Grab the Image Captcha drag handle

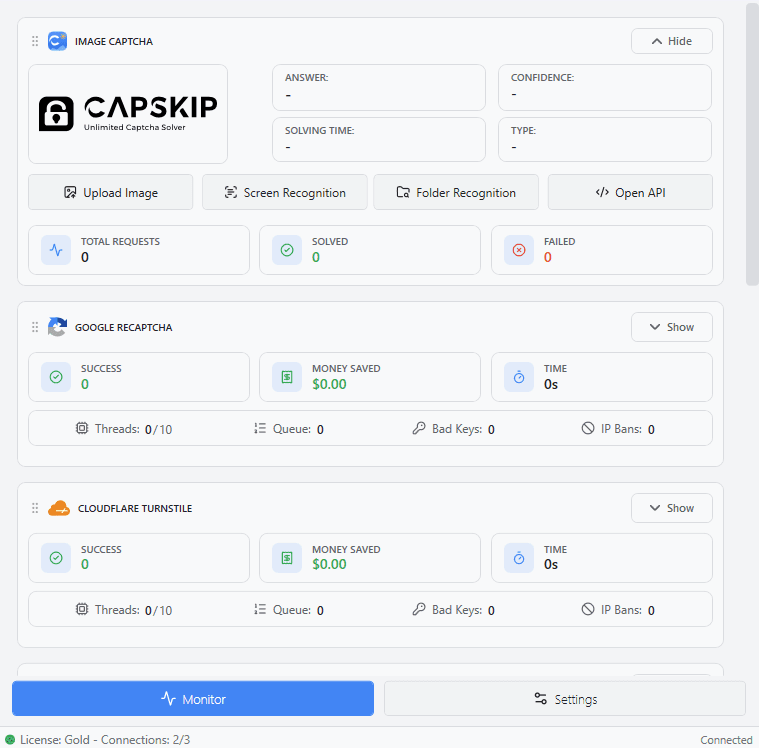(x=35, y=41)
